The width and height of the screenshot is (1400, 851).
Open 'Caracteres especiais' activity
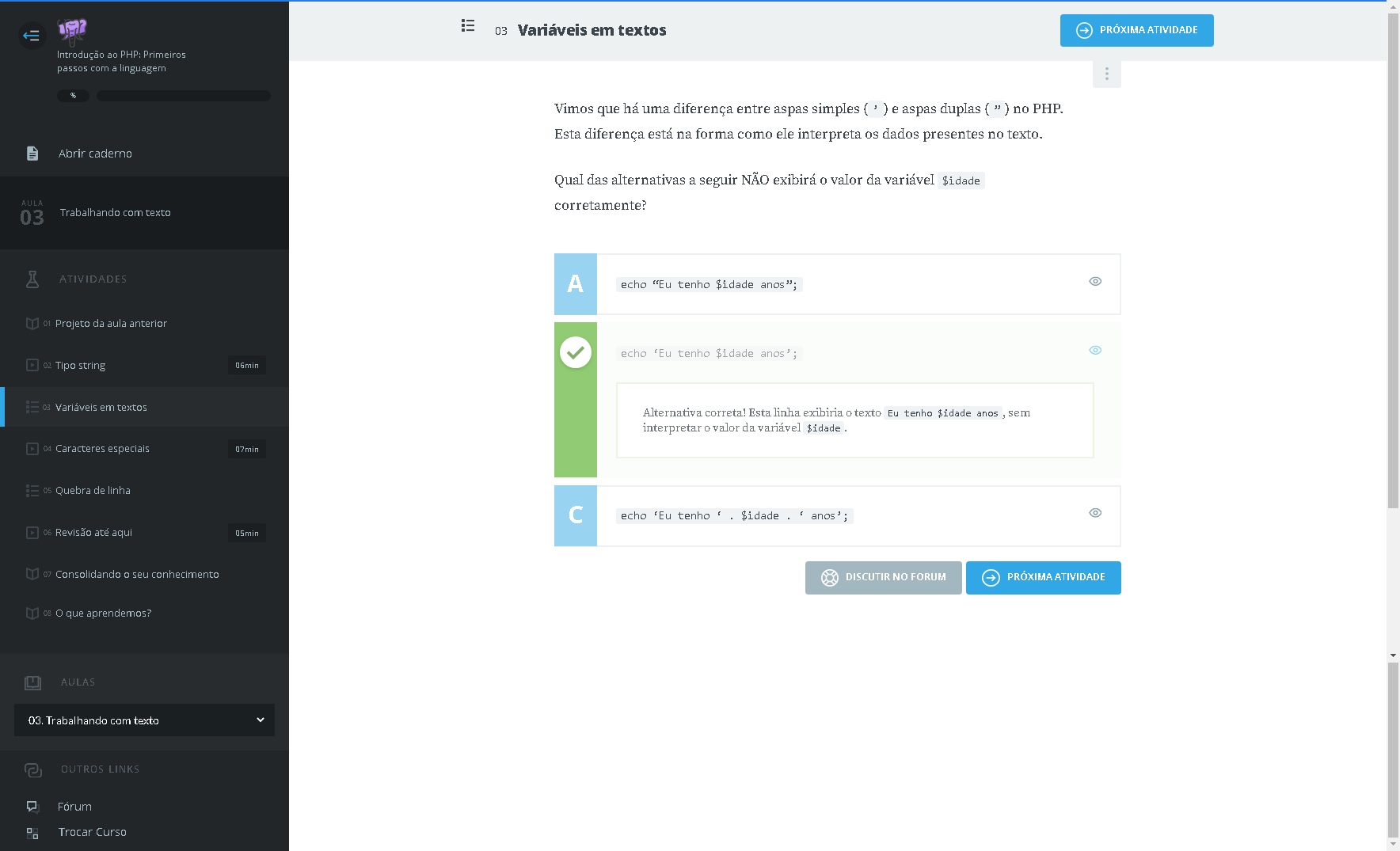pos(102,449)
